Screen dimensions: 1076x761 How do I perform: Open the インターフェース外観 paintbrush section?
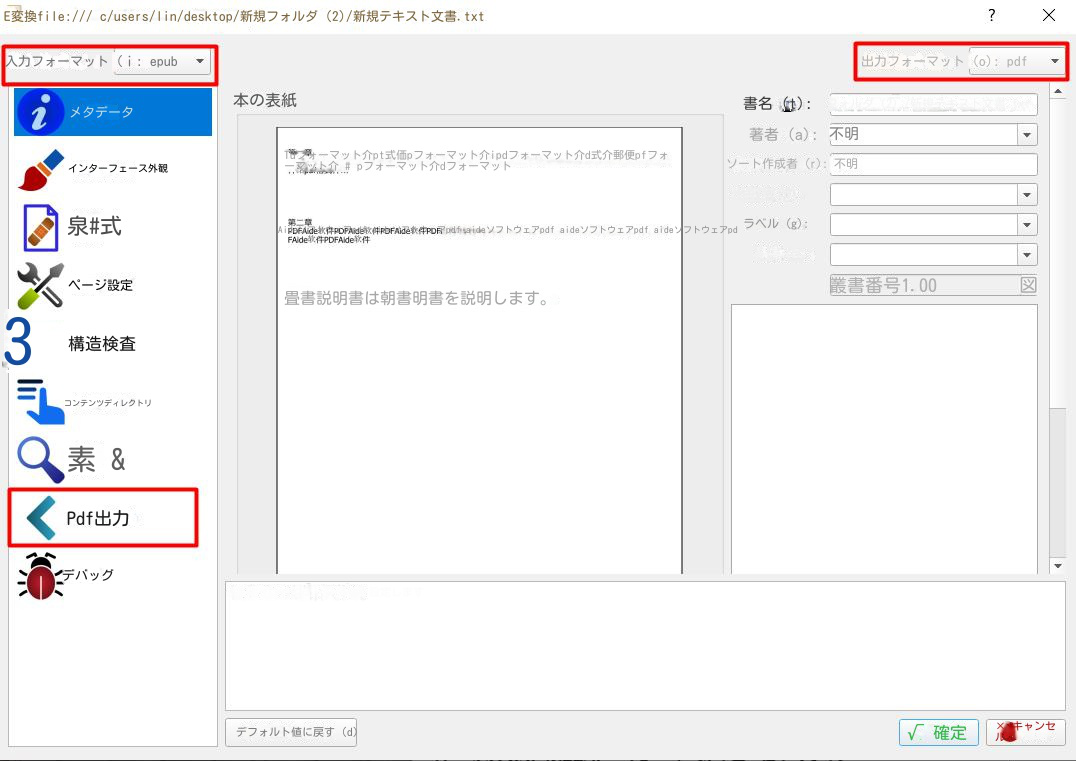[x=40, y=169]
